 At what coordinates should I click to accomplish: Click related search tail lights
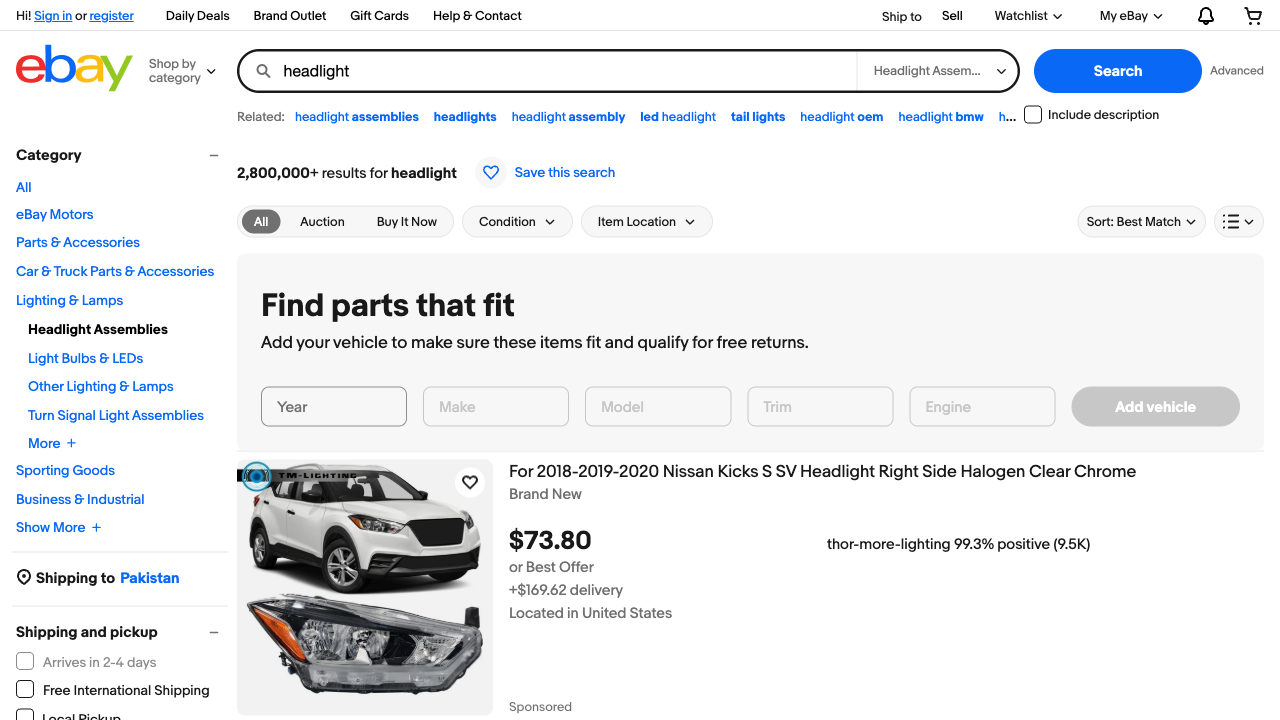coord(758,117)
